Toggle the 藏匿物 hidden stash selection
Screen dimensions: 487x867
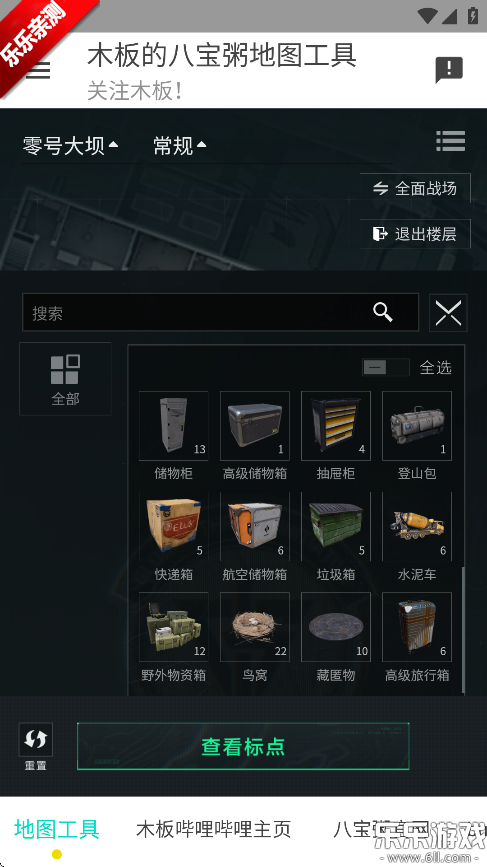coord(336,638)
